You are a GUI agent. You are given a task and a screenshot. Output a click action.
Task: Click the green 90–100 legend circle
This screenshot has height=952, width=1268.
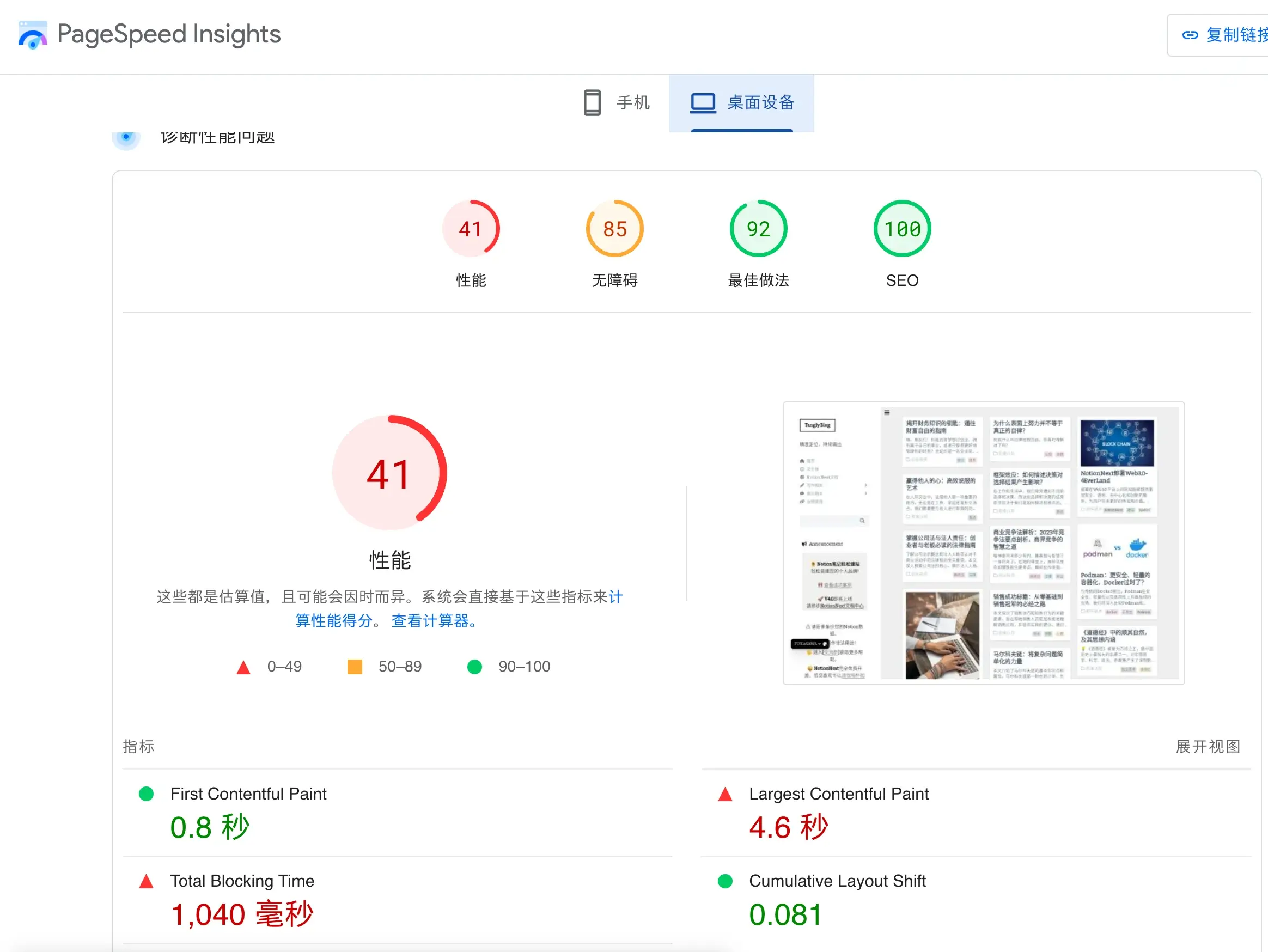[474, 667]
